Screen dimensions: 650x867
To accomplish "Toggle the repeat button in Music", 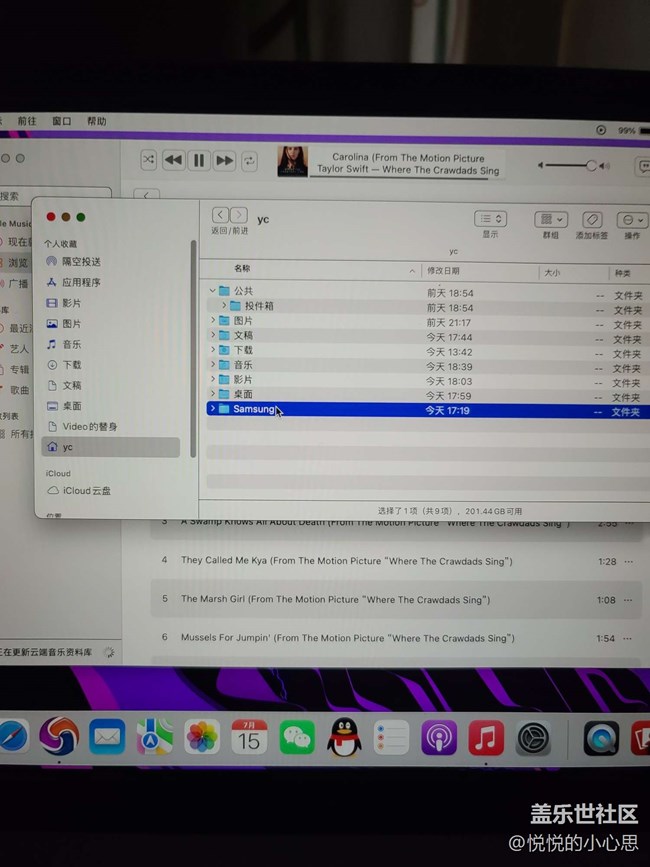I will [x=249, y=160].
